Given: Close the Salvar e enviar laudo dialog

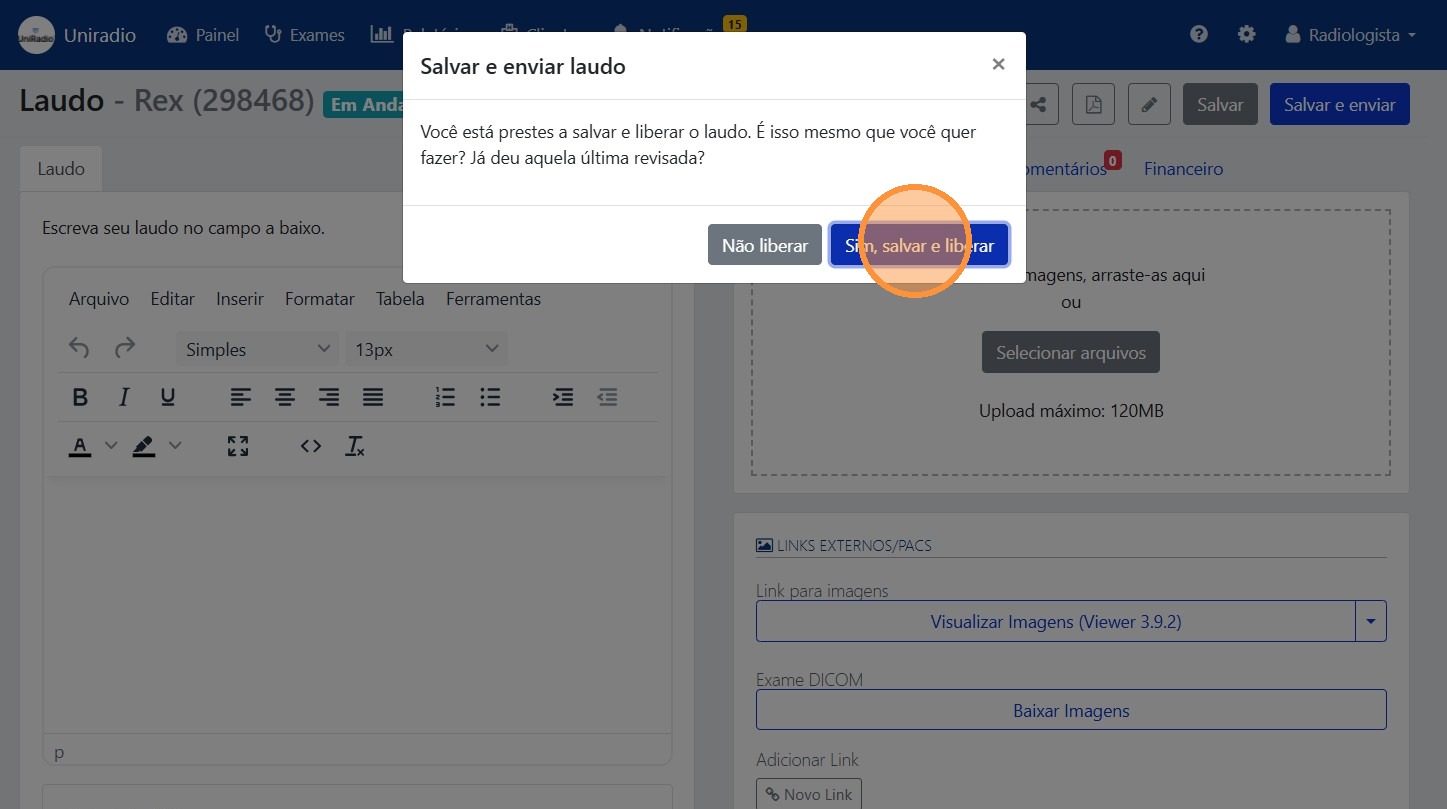Looking at the screenshot, I should point(998,65).
